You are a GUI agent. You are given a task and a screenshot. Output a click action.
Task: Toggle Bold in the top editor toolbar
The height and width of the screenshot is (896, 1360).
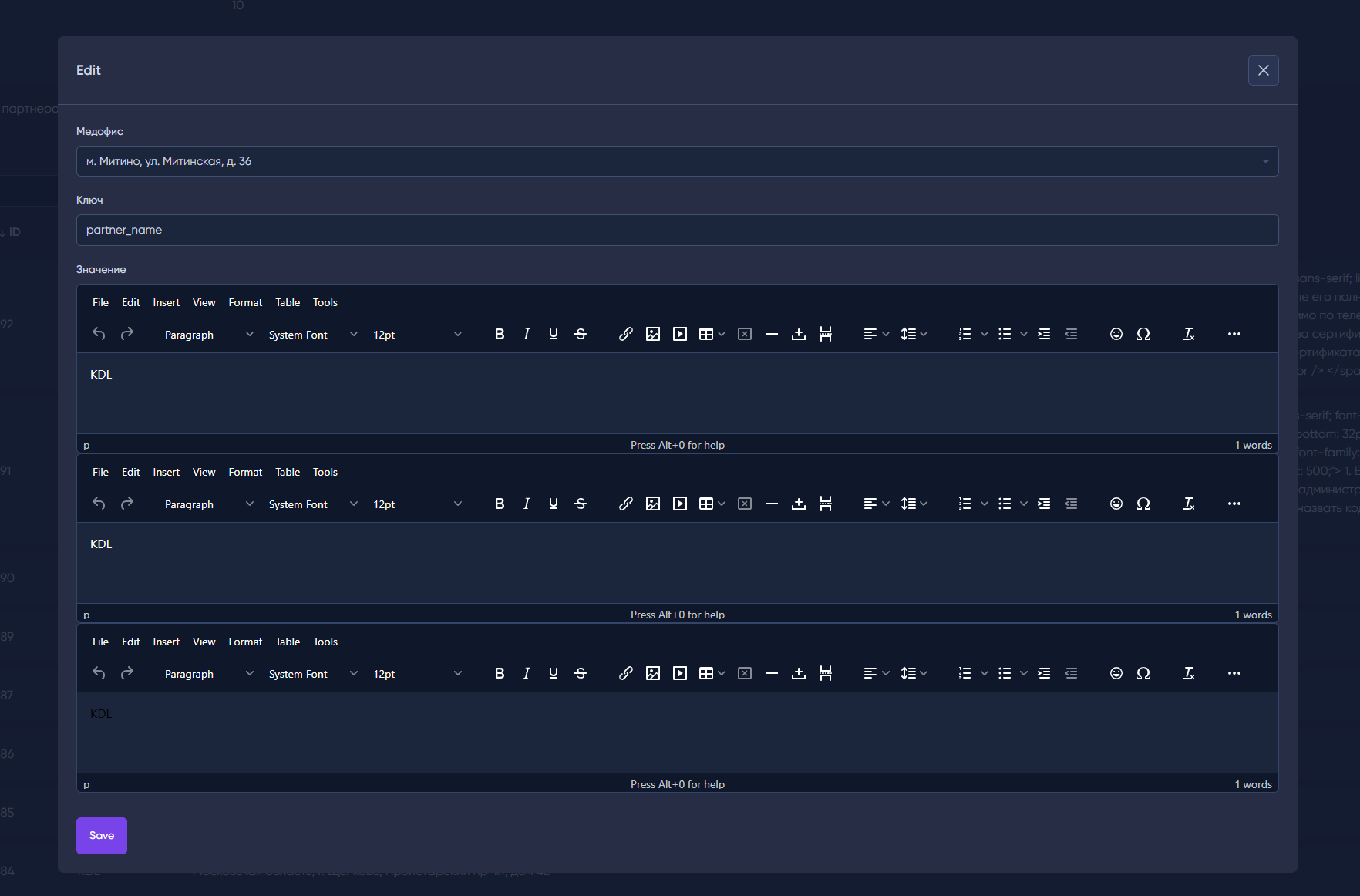pyautogui.click(x=500, y=334)
